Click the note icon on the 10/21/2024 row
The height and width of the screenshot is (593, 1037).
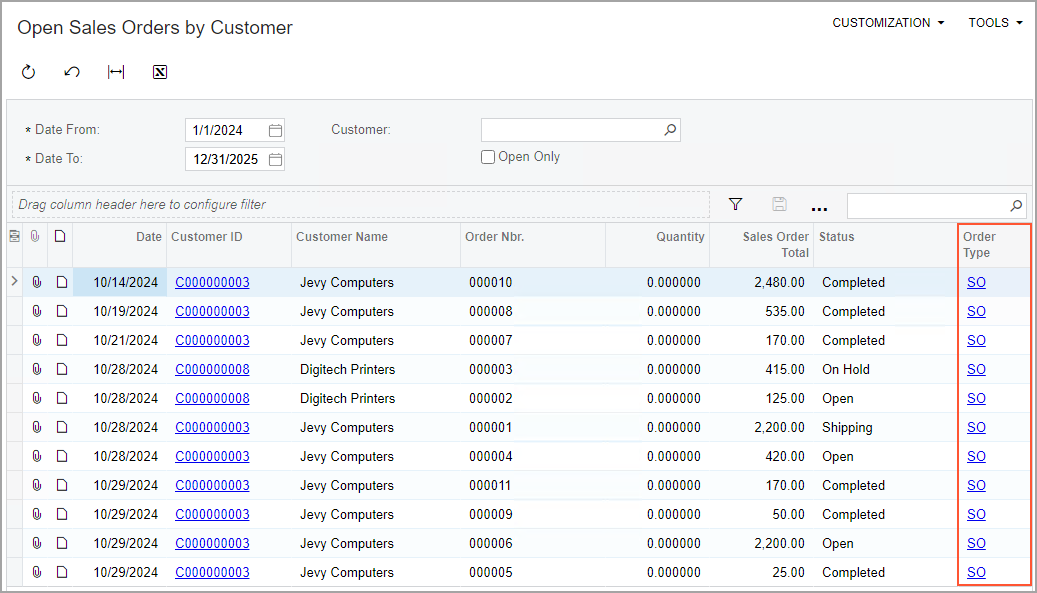pyautogui.click(x=61, y=341)
